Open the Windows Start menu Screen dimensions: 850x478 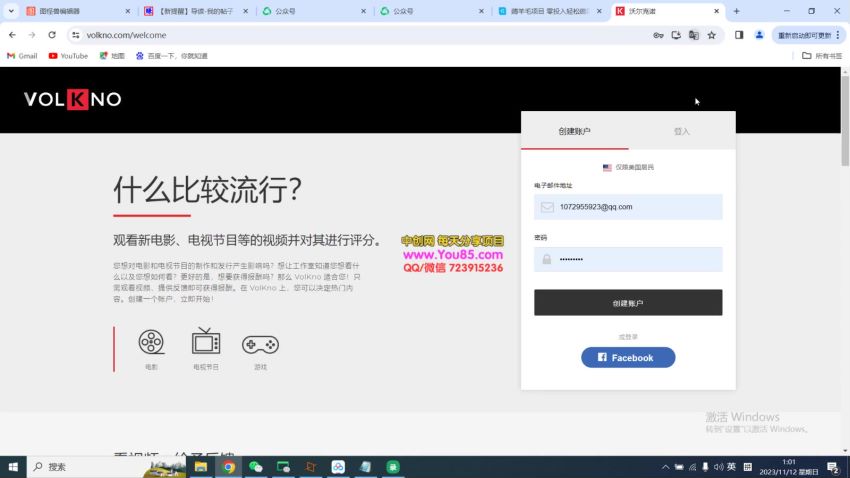tap(13, 467)
